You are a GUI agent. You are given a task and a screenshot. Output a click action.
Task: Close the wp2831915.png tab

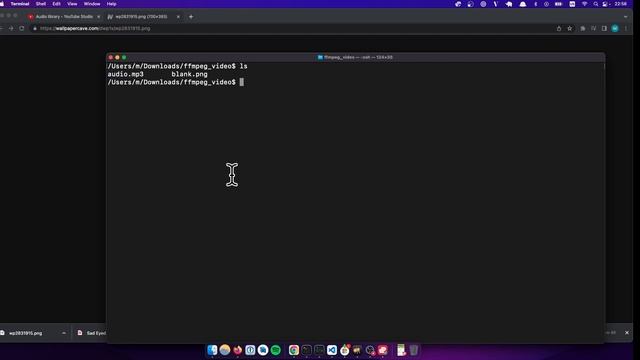point(178,17)
